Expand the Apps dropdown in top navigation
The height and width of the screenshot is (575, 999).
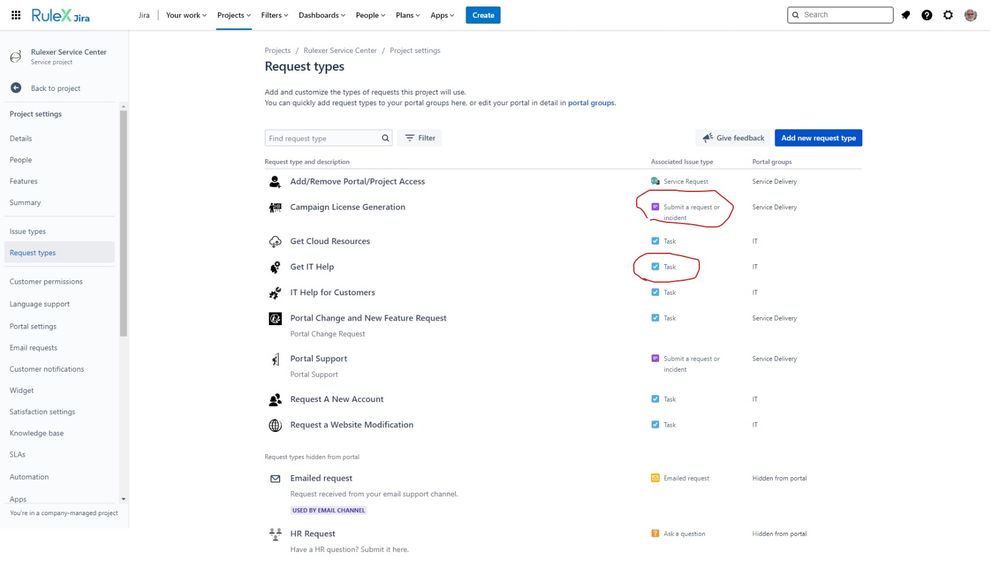(442, 15)
